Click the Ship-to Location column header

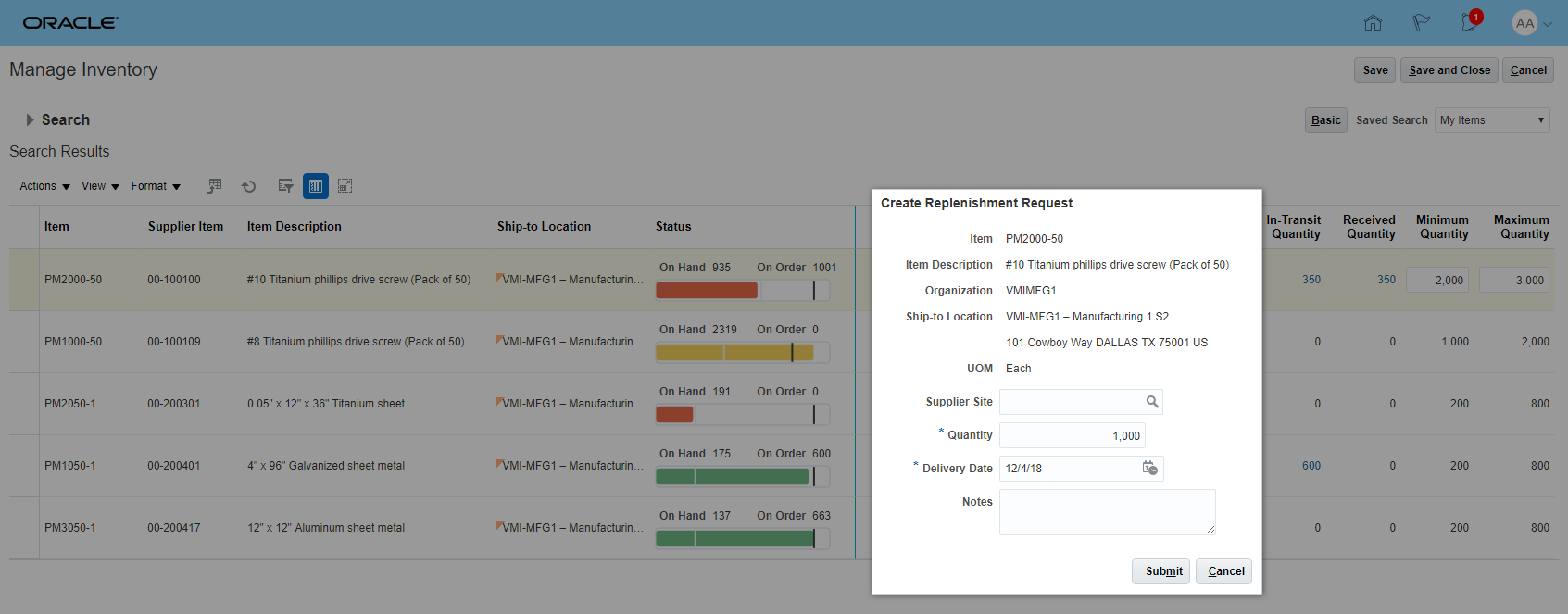tap(544, 227)
